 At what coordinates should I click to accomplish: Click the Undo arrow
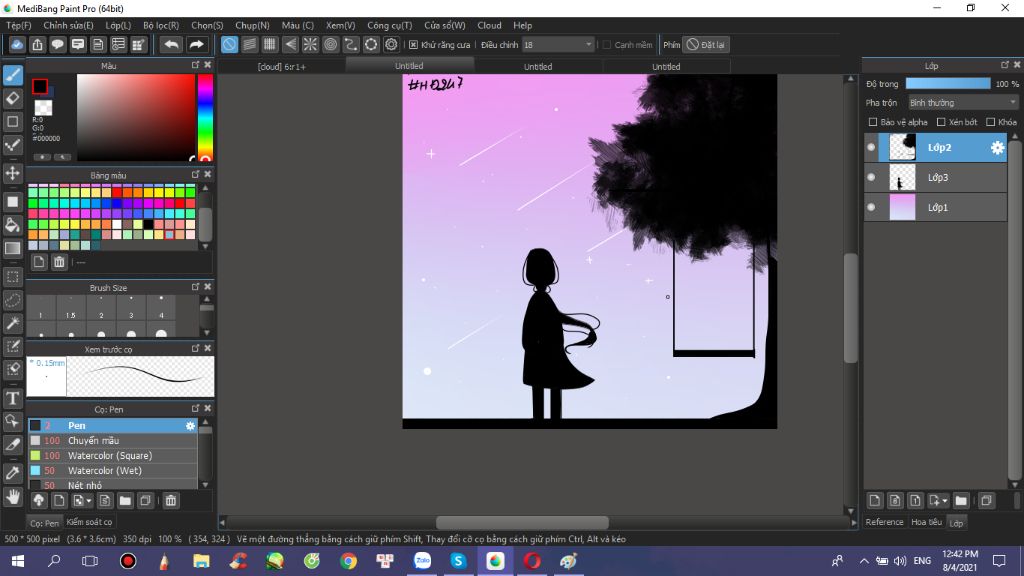tap(172, 44)
